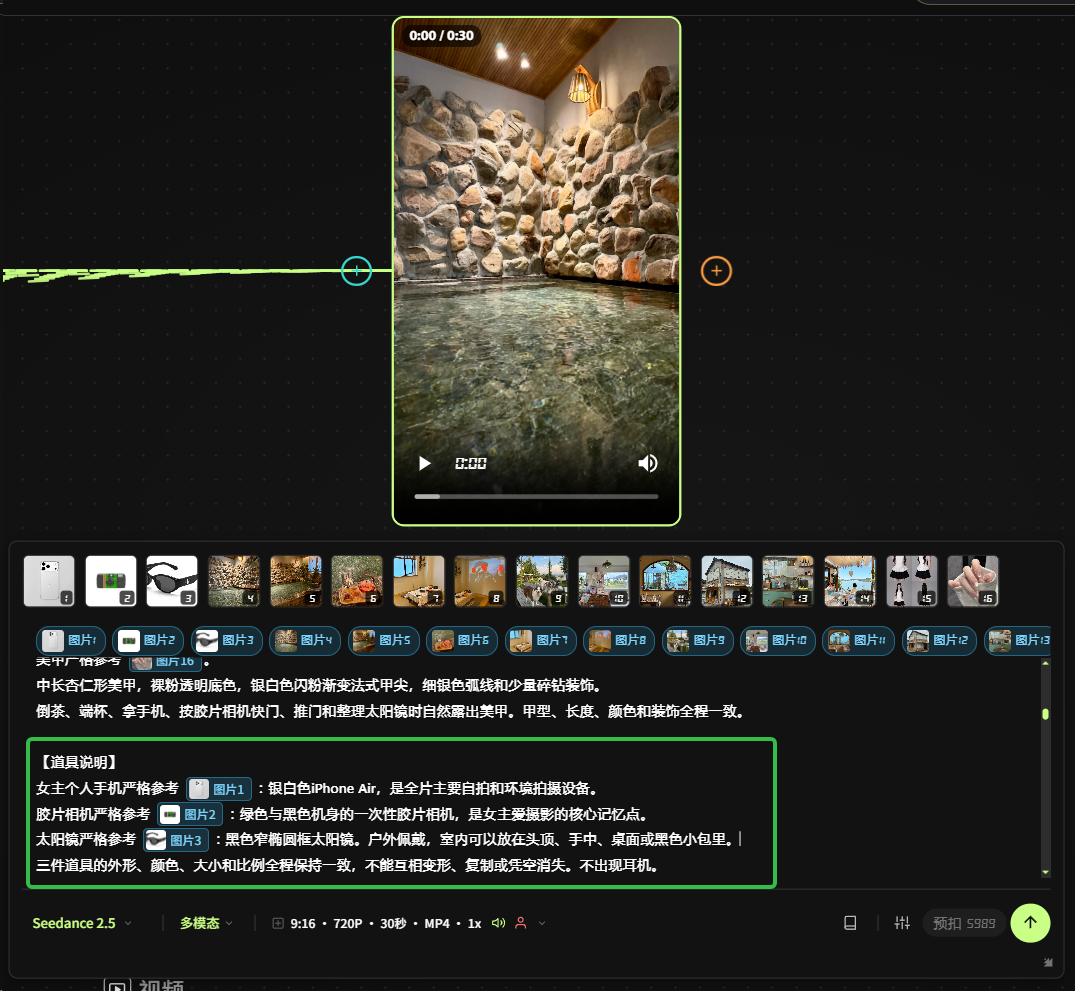Click the resize handle at panel corner
Viewport: 1075px width, 991px height.
pyautogui.click(x=1048, y=962)
